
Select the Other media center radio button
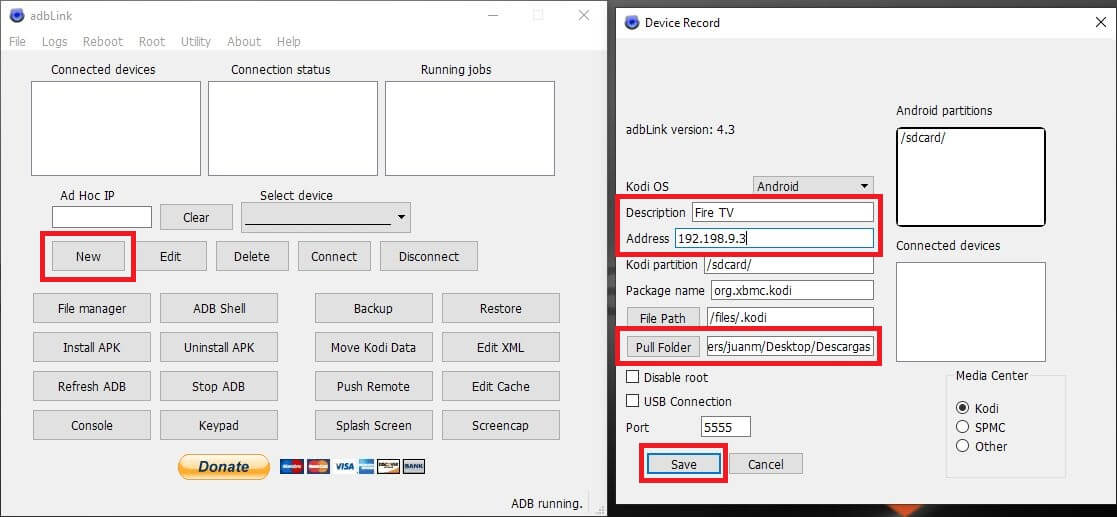coord(962,446)
